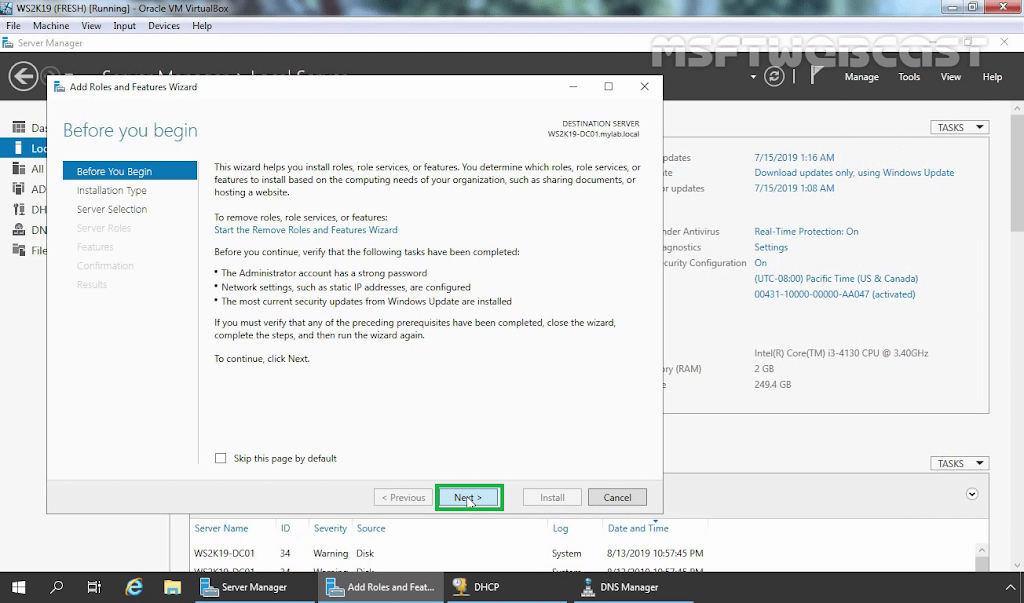The width and height of the screenshot is (1024, 603).
Task: Select the AD DS icon in sidebar
Action: click(x=19, y=189)
